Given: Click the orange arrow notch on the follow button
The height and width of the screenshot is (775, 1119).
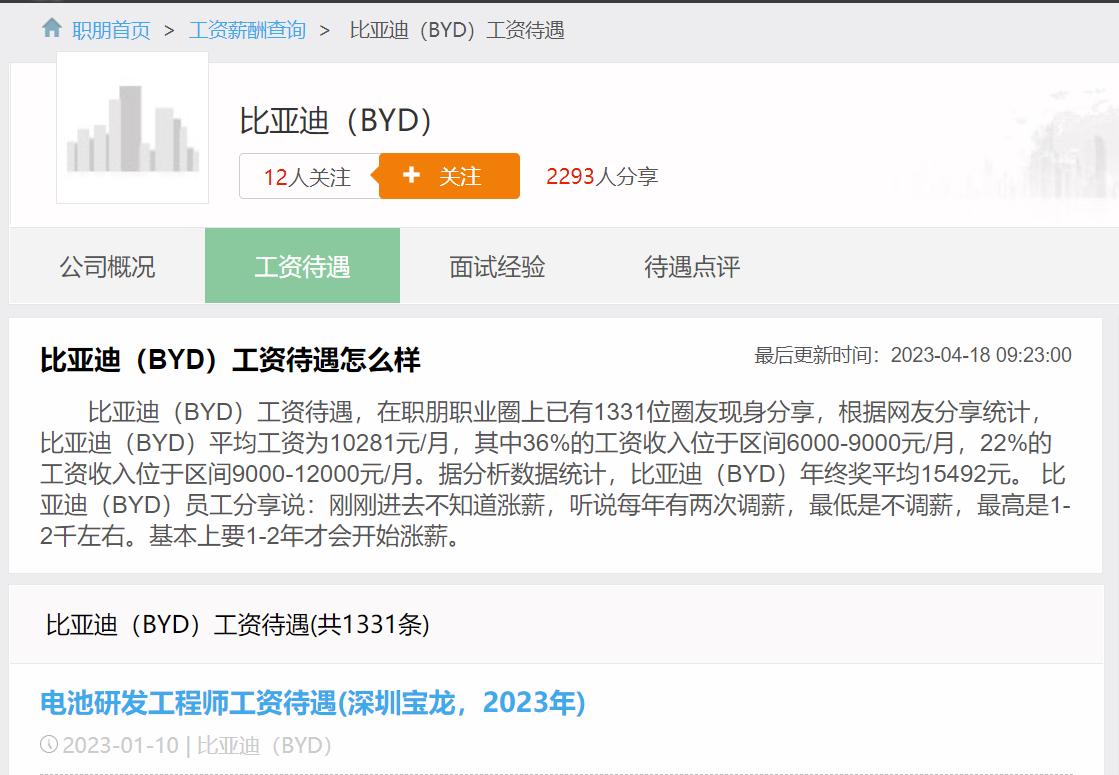Looking at the screenshot, I should point(374,175).
